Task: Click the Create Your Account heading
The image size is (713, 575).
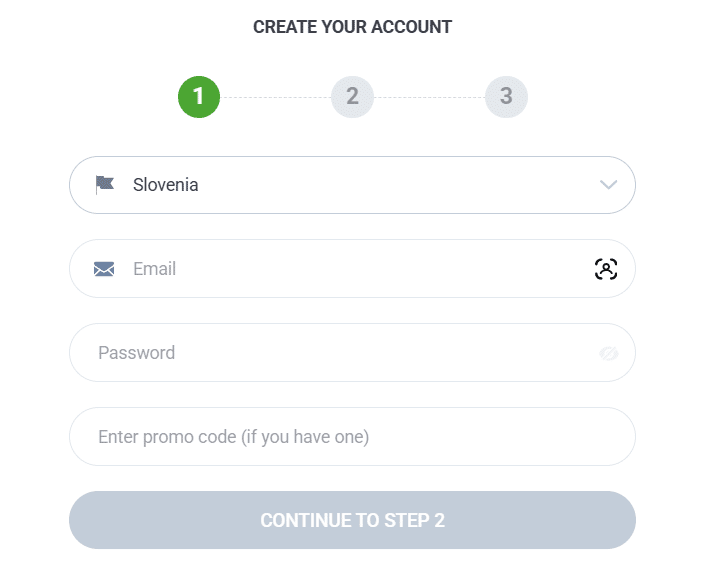Action: pos(352,27)
